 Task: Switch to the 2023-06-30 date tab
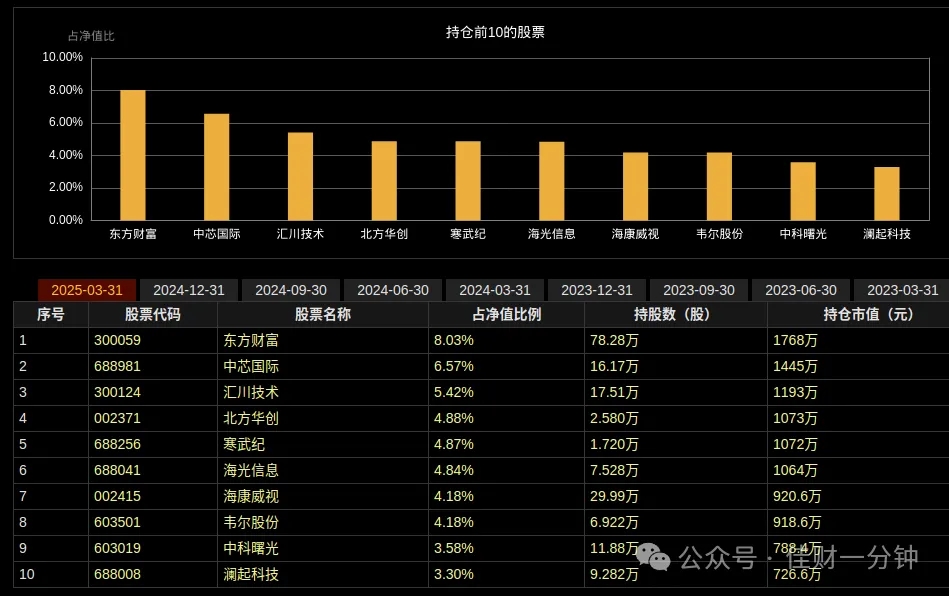[801, 290]
